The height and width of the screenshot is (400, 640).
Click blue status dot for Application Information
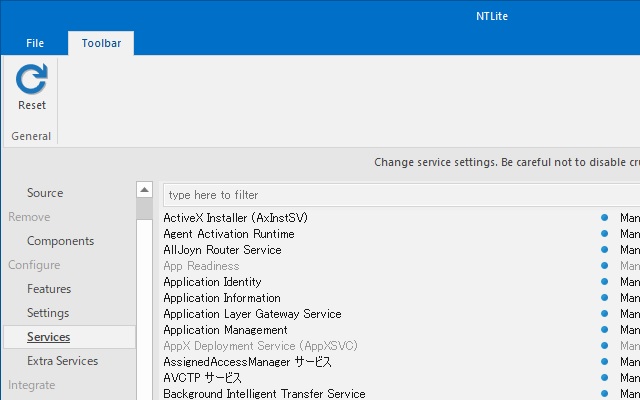coord(604,298)
